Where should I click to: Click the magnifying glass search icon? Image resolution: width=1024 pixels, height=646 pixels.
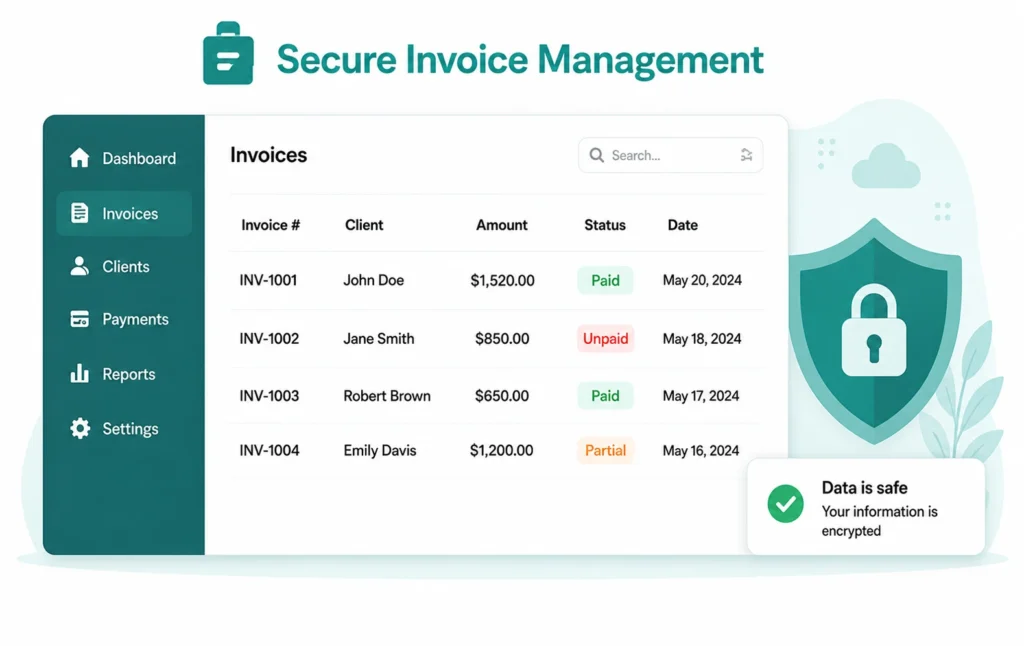coord(596,155)
